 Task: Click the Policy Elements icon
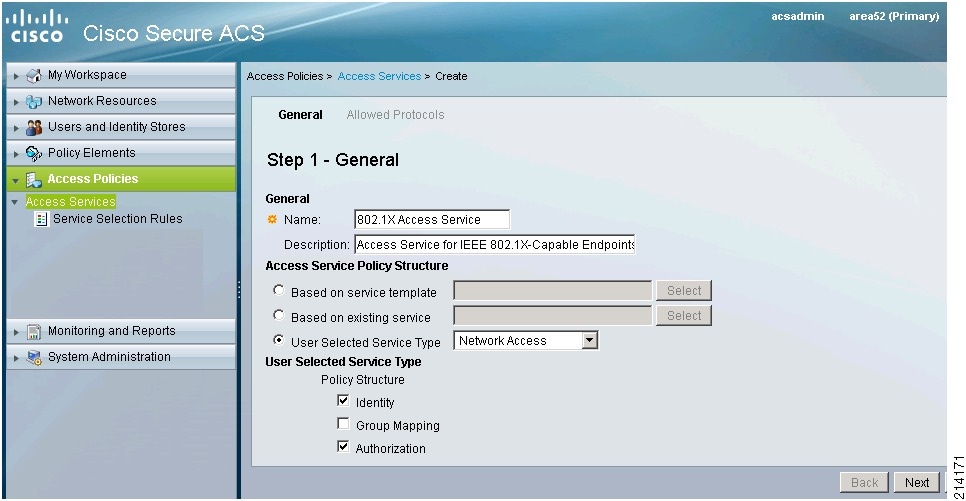pos(34,153)
